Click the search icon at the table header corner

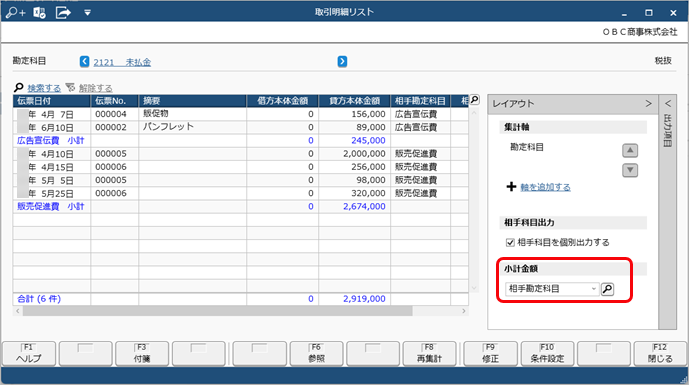(474, 100)
